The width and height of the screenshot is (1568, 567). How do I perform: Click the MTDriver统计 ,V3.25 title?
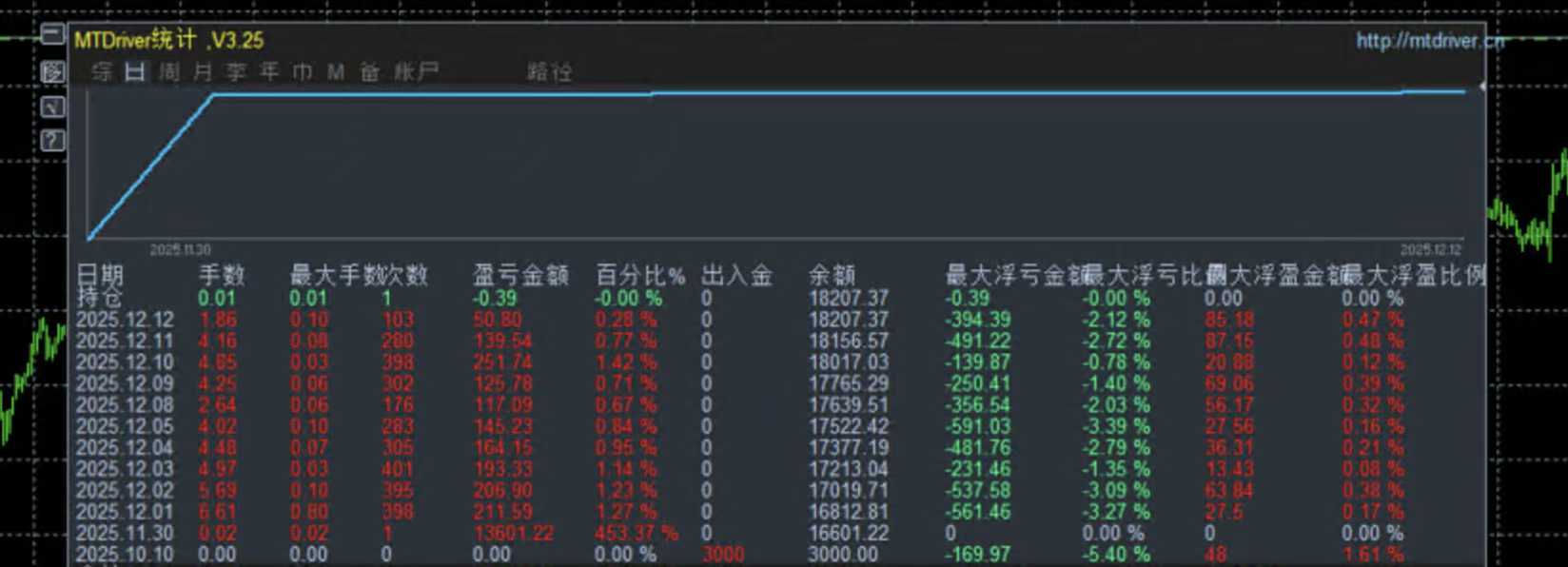click(168, 40)
